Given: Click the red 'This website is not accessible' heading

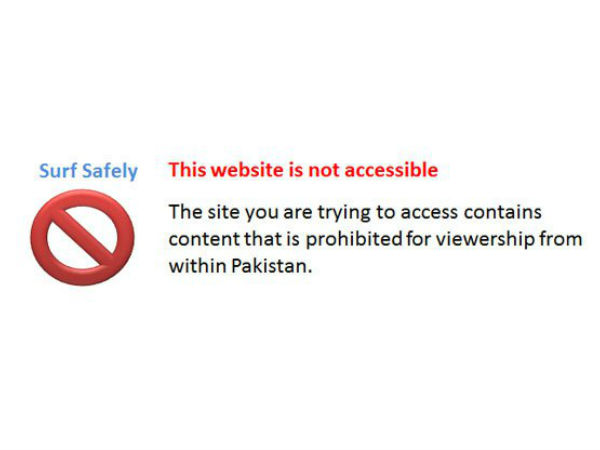Looking at the screenshot, I should pos(303,170).
